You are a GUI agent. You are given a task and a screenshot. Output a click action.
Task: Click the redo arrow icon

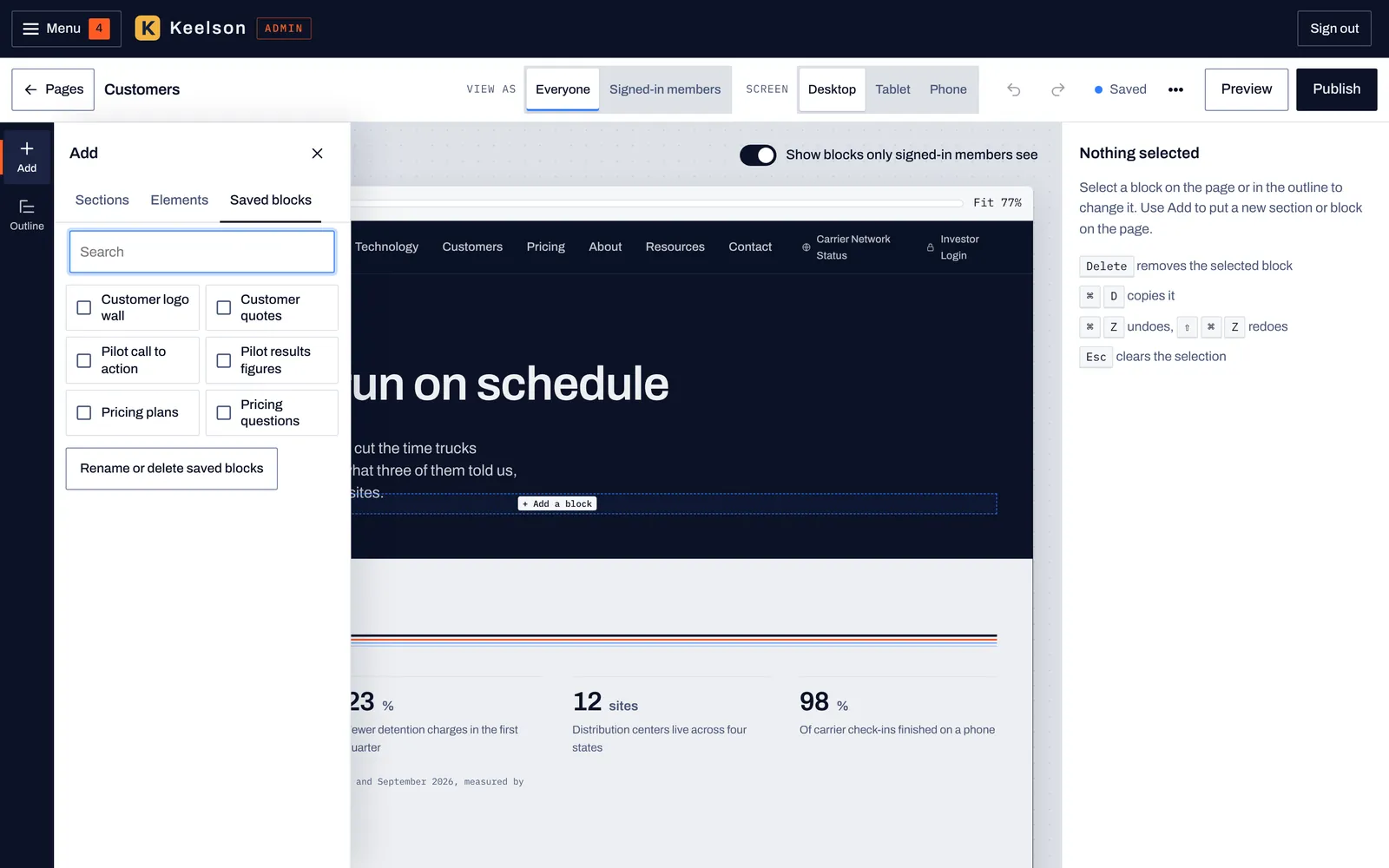pos(1057,89)
